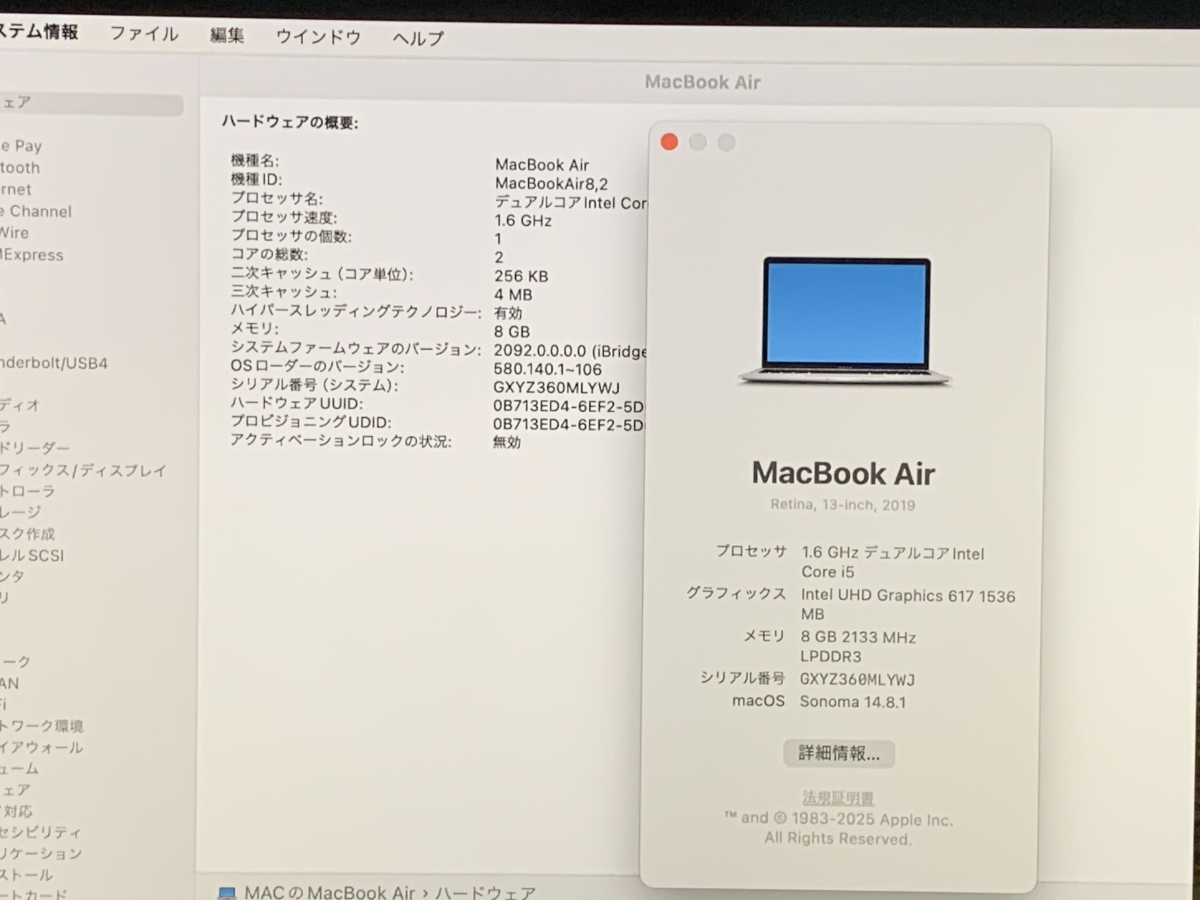Select the Thunderbolt/USB4 sidebar item
1200x900 pixels.
tap(54, 363)
